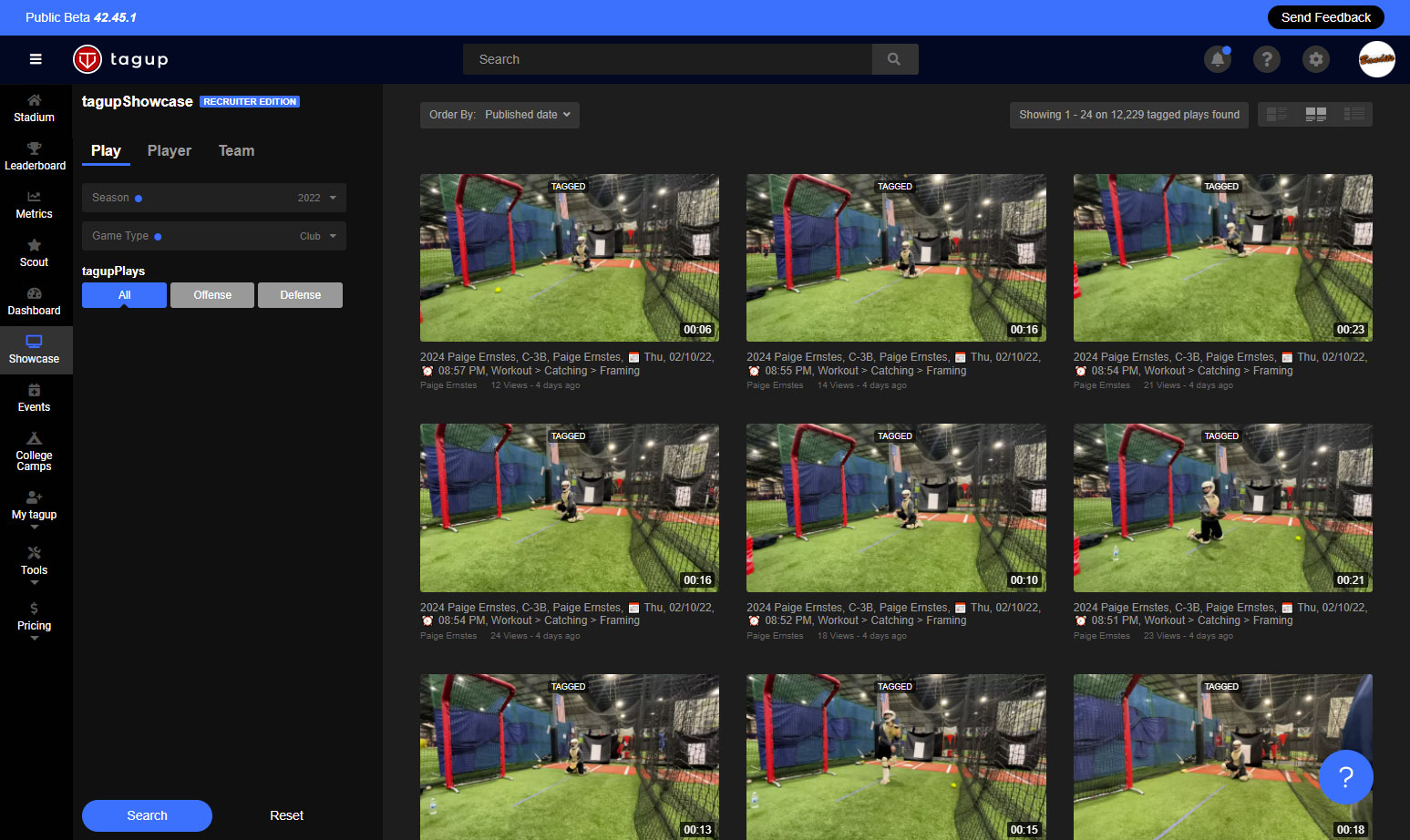Open the settings gear icon
This screenshot has width=1410, height=840.
tap(1315, 59)
